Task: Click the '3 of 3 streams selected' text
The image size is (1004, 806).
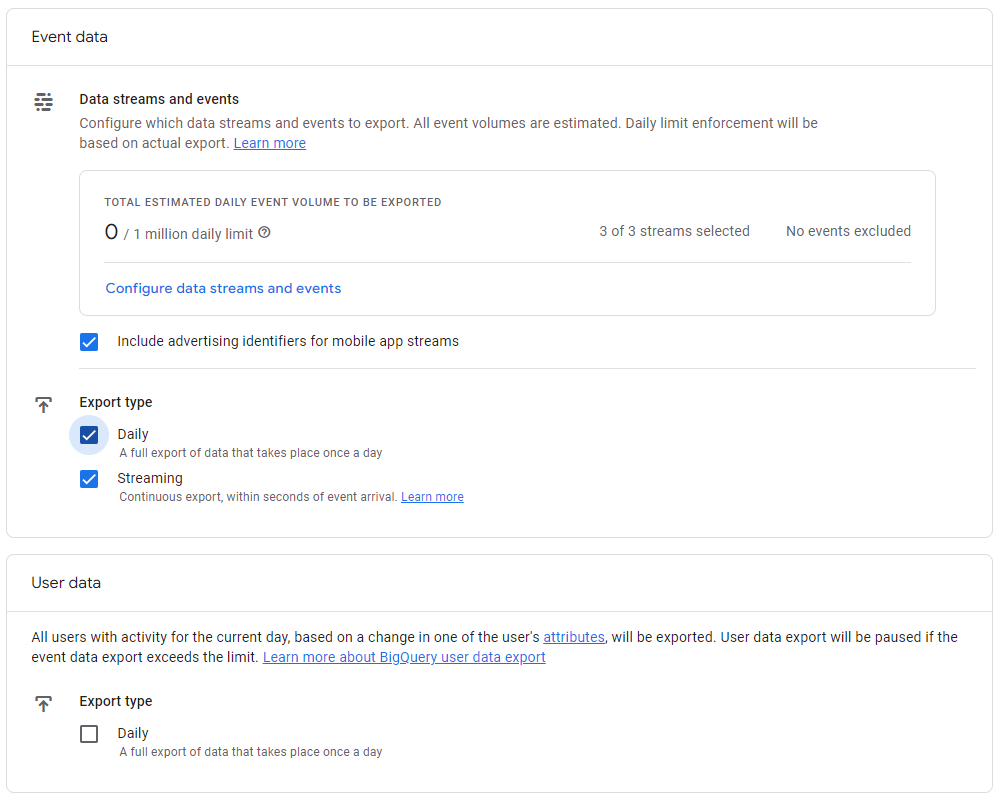Action: (x=674, y=231)
